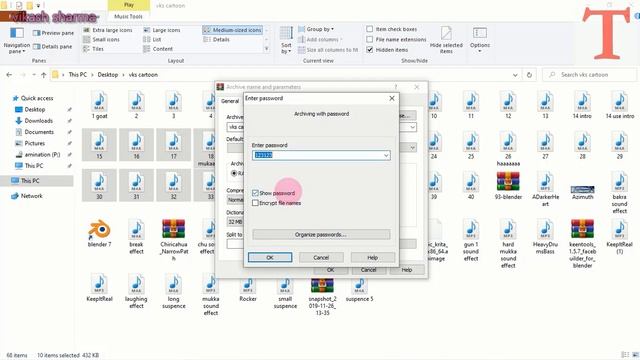Expand the address bar history dropdown
The width and height of the screenshot is (640, 360).
coord(515,75)
